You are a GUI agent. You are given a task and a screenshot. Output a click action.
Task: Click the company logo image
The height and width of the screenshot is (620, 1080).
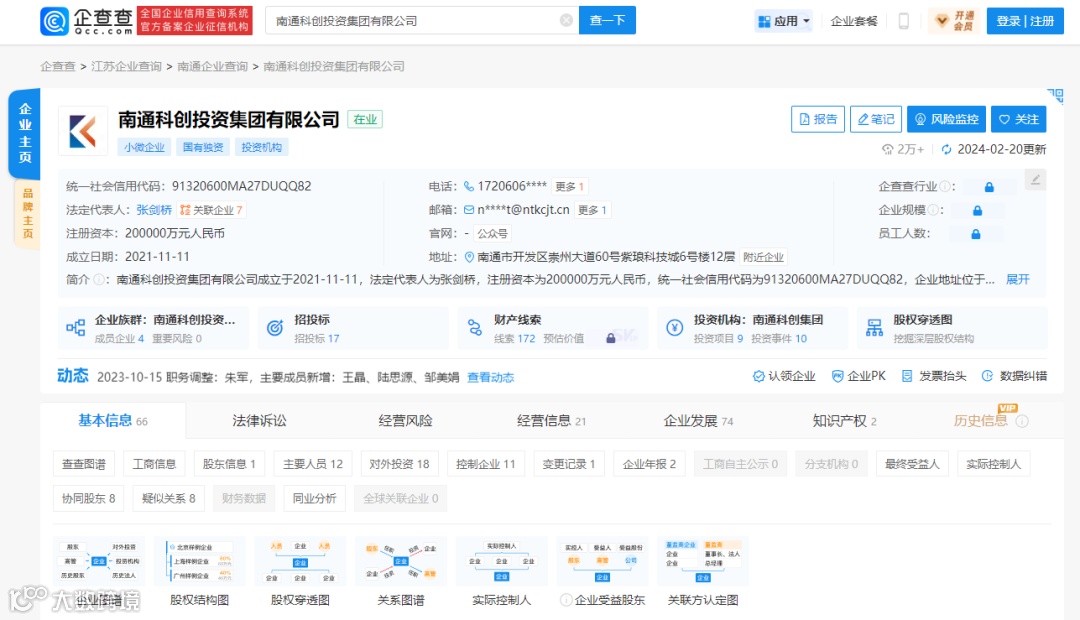83,131
